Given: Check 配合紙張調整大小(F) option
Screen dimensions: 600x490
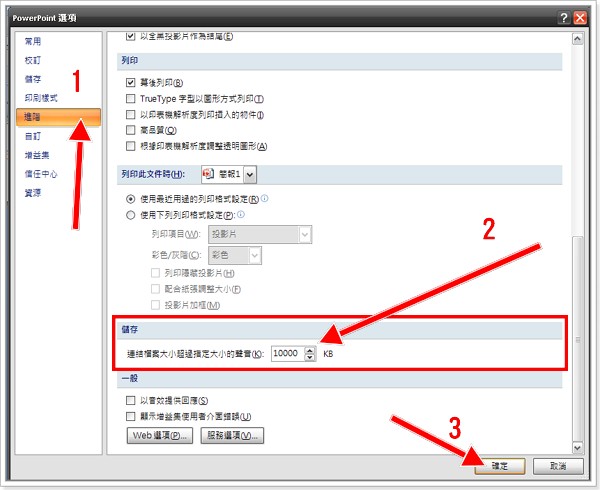Looking at the screenshot, I should [x=155, y=289].
